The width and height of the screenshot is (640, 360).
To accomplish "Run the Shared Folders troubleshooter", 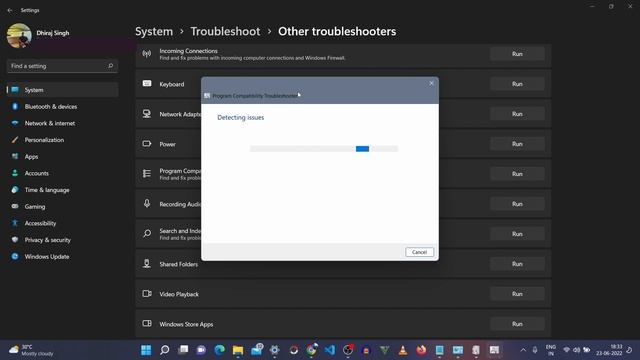I will pos(517,264).
